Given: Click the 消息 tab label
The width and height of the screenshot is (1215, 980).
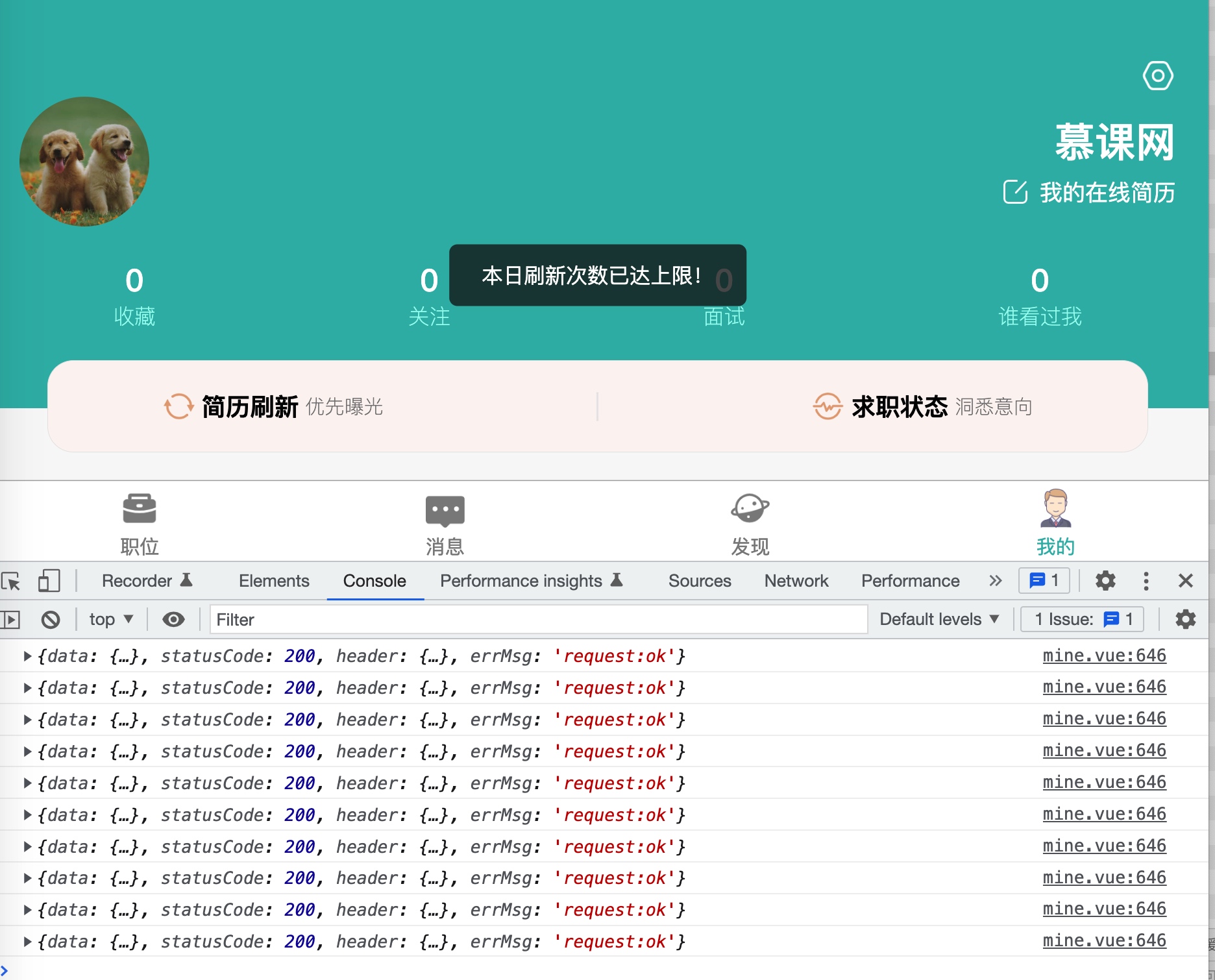Looking at the screenshot, I should point(445,546).
